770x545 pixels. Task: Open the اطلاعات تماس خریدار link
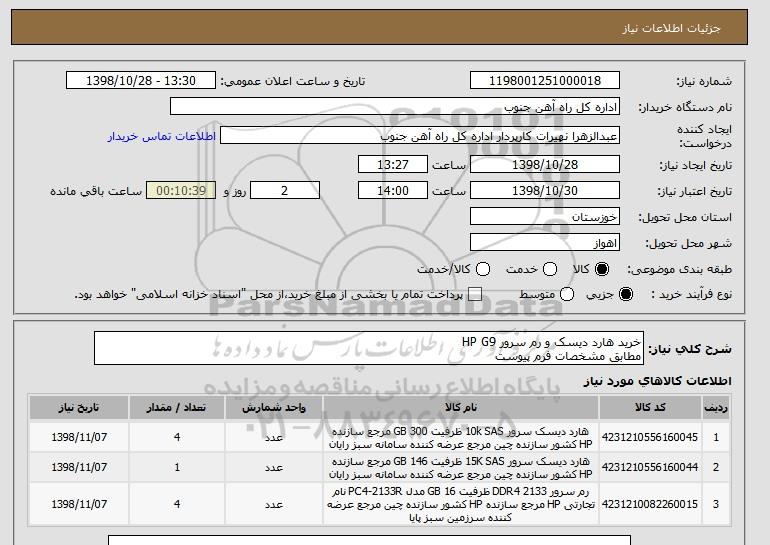tap(162, 136)
